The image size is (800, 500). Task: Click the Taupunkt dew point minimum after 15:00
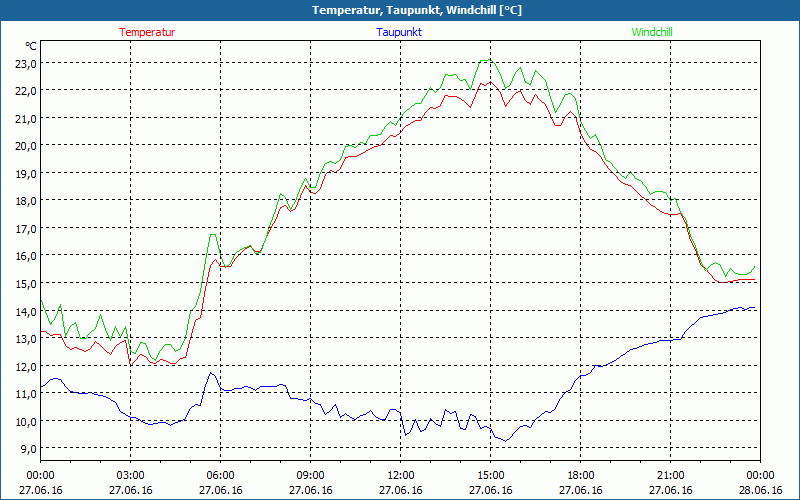[x=505, y=441]
